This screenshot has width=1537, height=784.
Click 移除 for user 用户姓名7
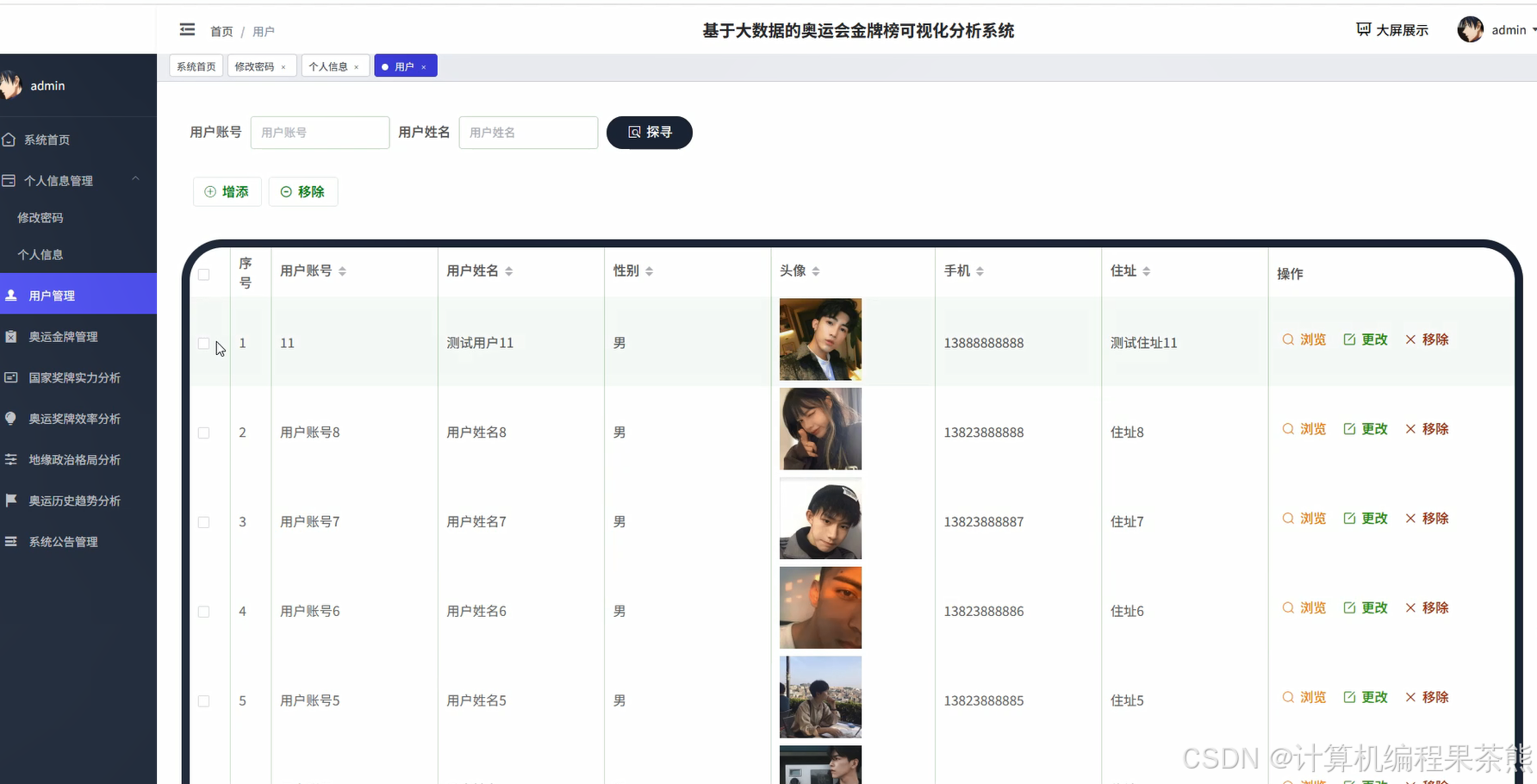1427,519
